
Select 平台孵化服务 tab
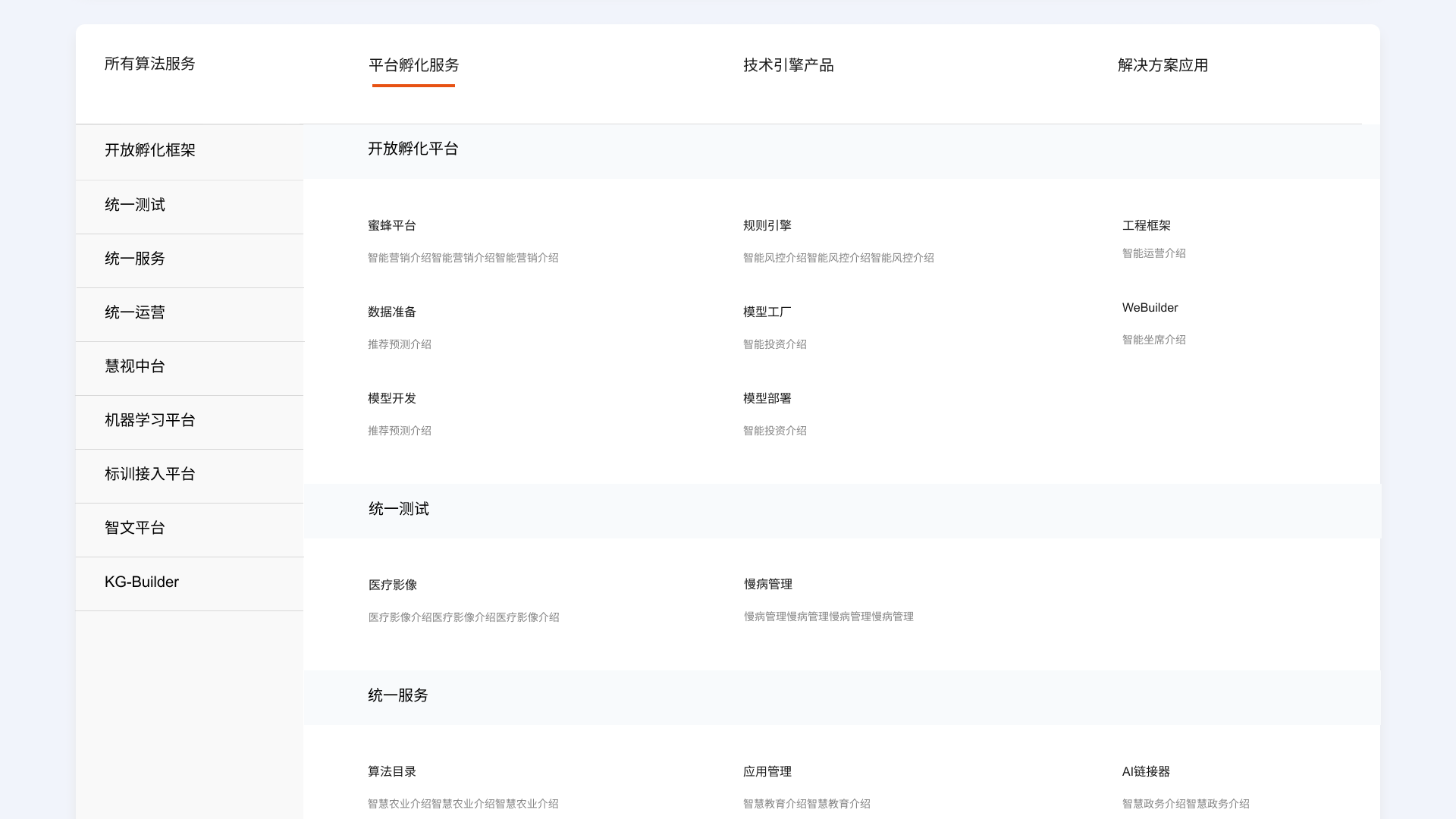coord(413,65)
